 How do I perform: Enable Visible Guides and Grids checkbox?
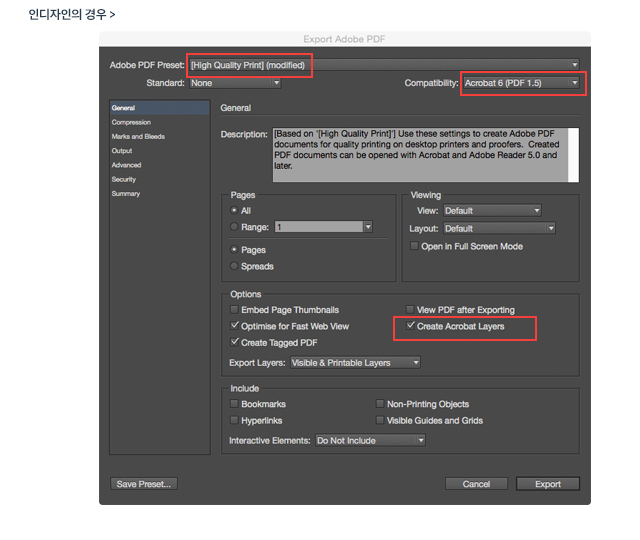coord(380,420)
